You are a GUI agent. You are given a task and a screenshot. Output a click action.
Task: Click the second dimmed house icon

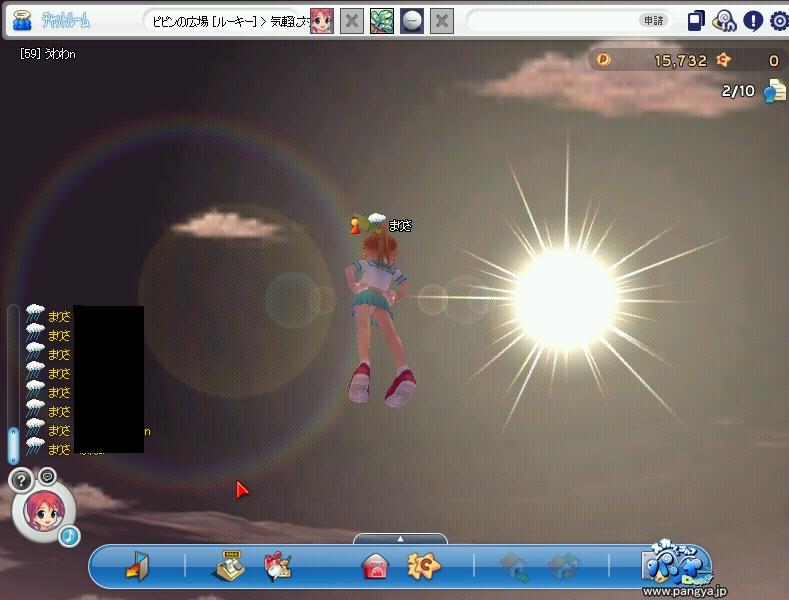[563, 567]
